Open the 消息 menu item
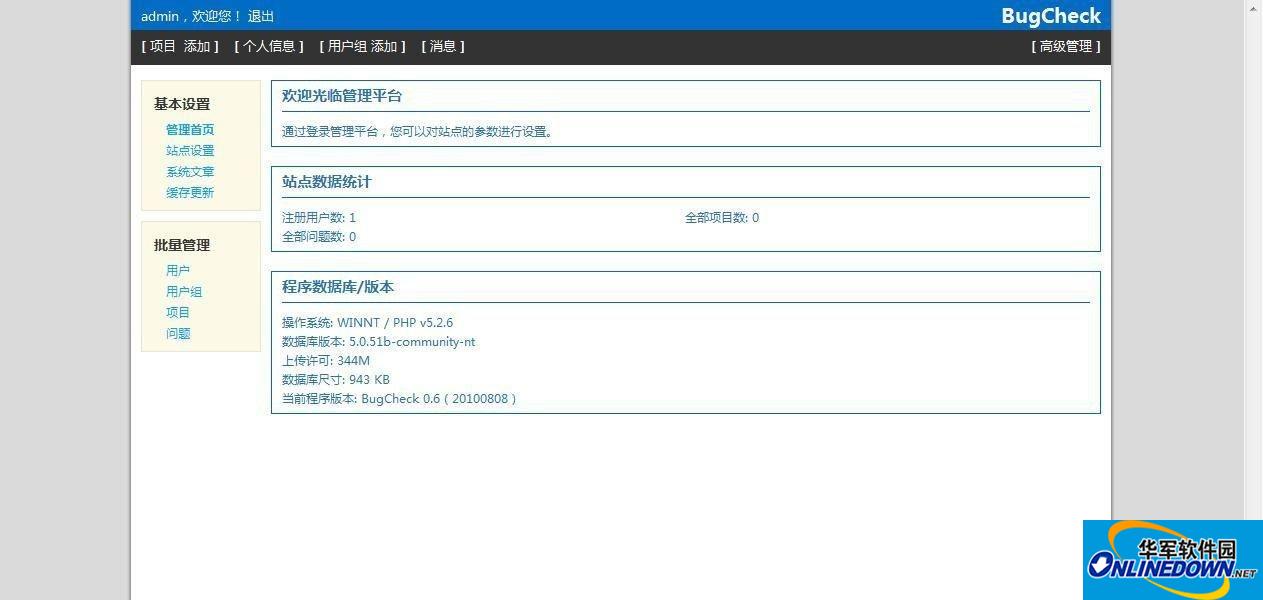 point(443,46)
